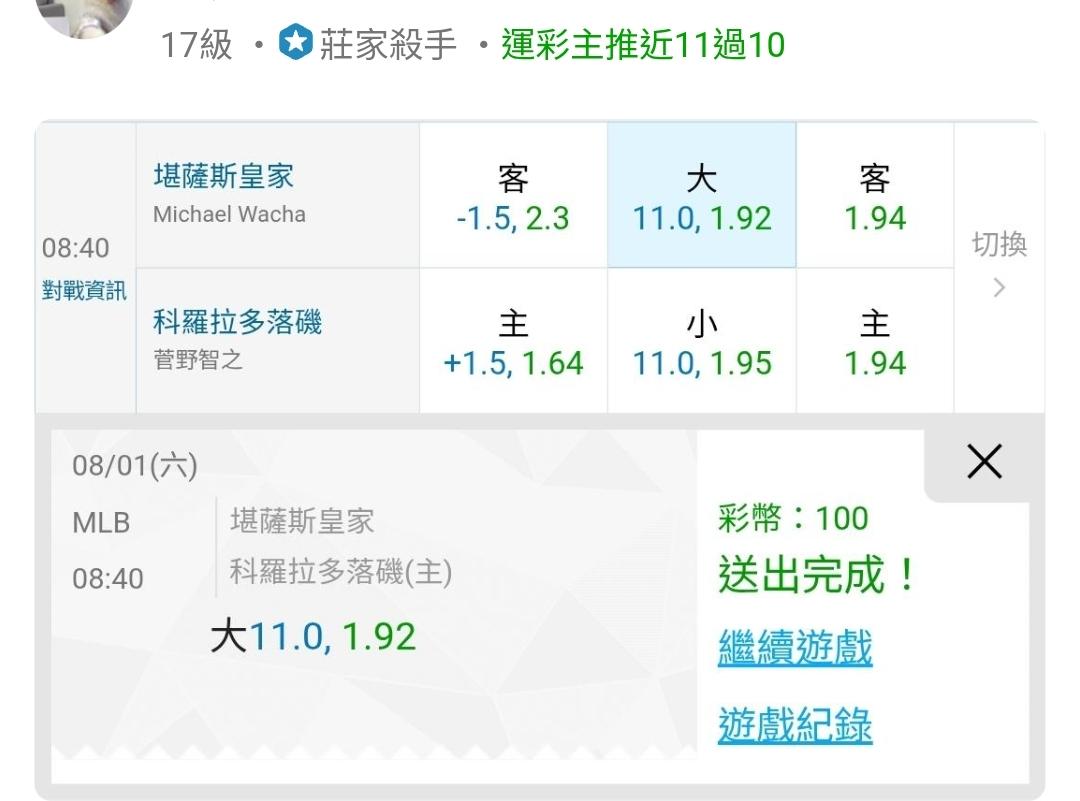1080x801 pixels.
Task: Click the 莊家殺手 title label
Action: pos(388,45)
